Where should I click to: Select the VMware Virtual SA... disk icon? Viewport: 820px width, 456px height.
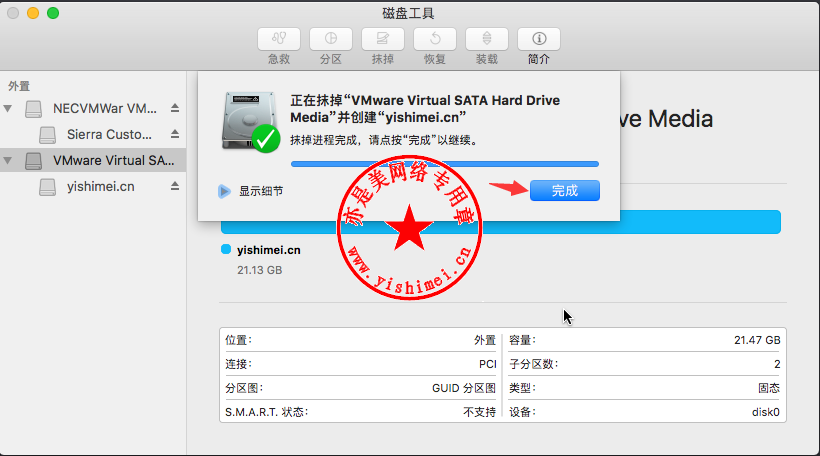33,161
